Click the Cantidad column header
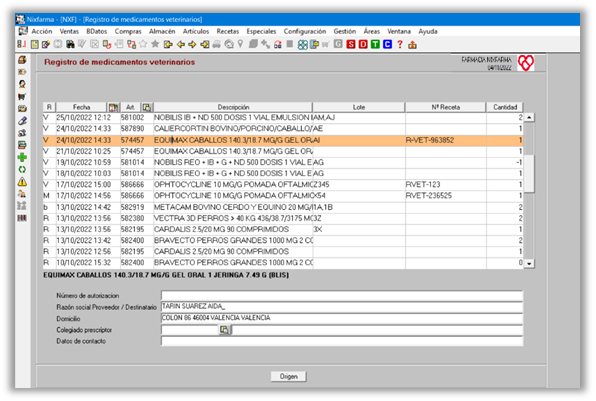596x401 pixels. [505, 107]
